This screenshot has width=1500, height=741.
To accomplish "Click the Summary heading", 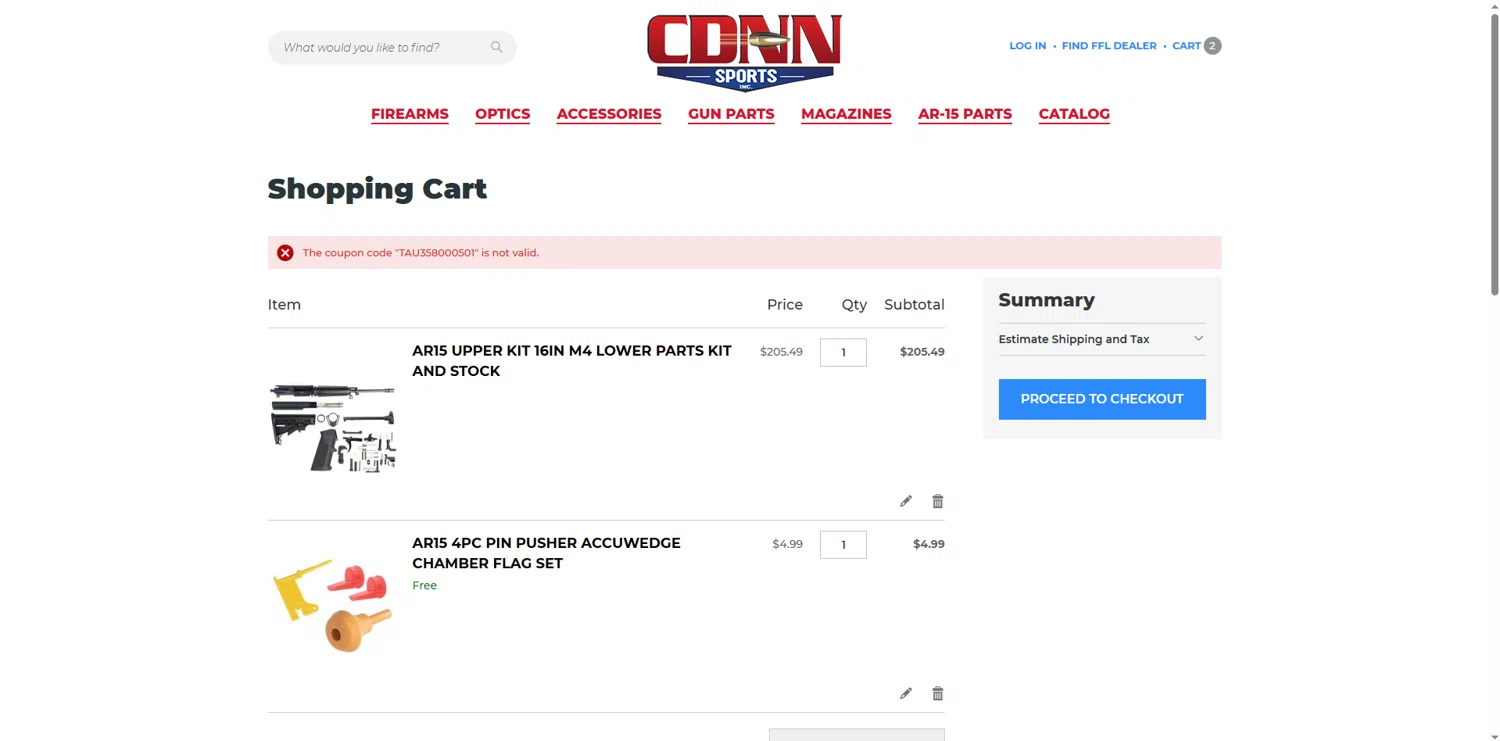I will (1046, 300).
